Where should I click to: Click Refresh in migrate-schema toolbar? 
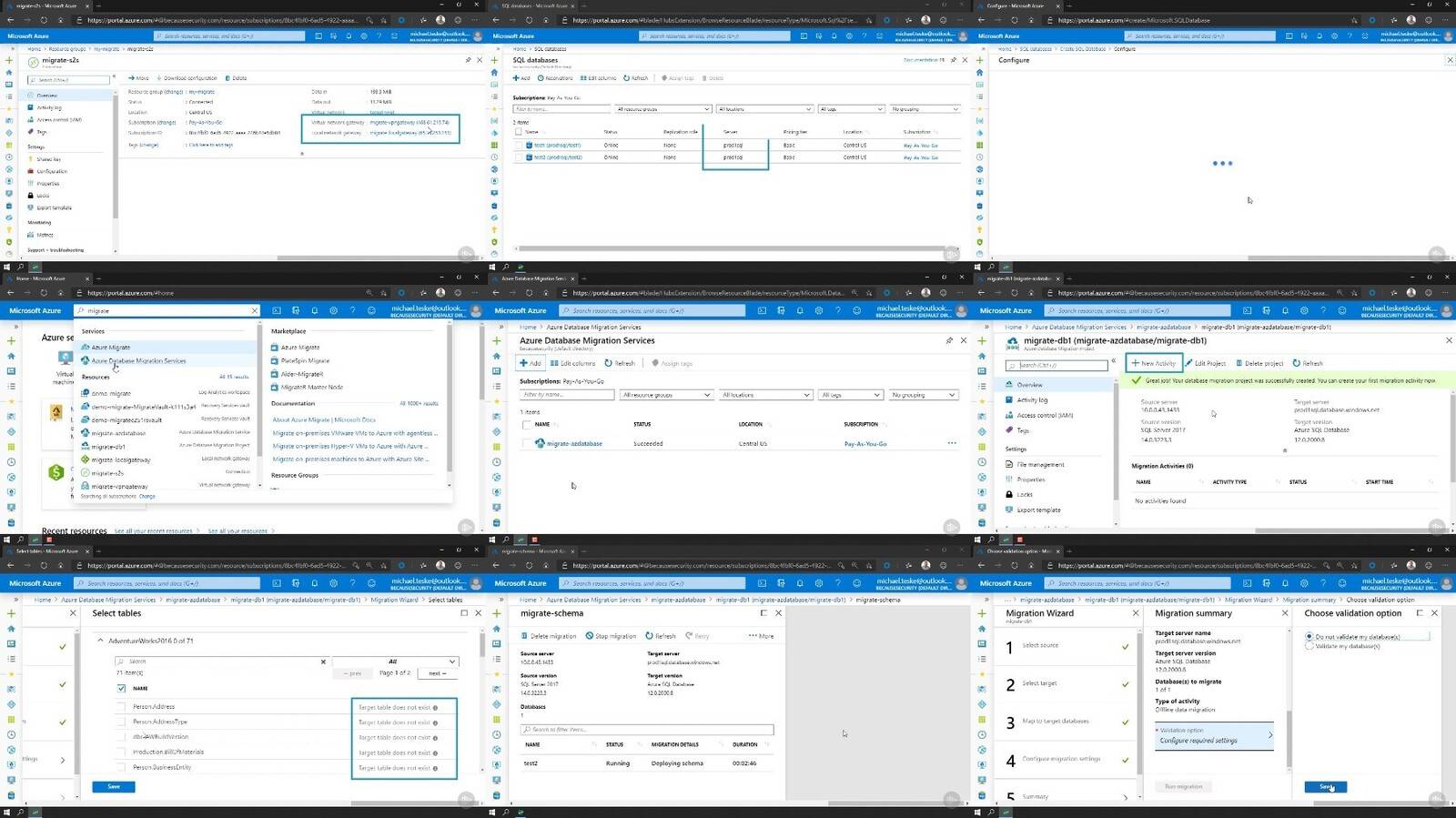click(661, 636)
